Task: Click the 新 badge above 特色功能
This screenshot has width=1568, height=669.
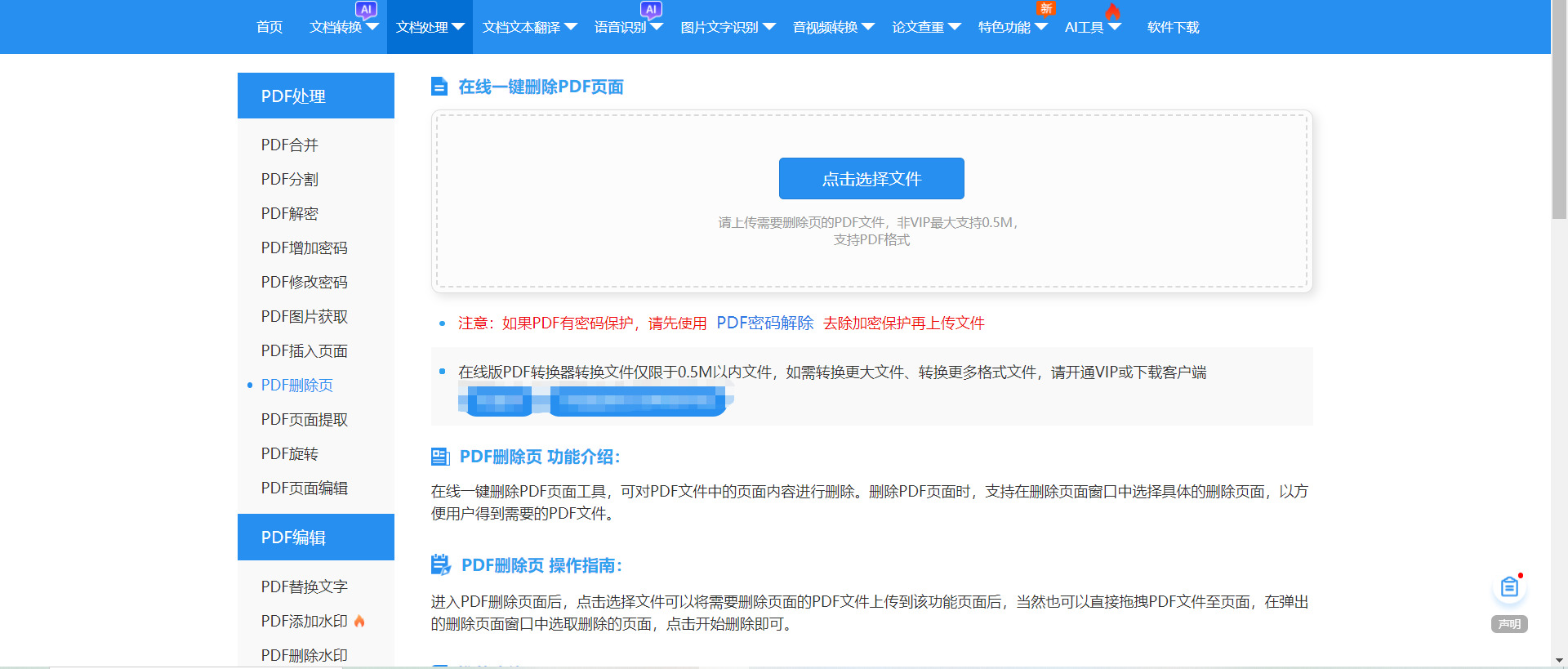Action: pyautogui.click(x=1045, y=8)
